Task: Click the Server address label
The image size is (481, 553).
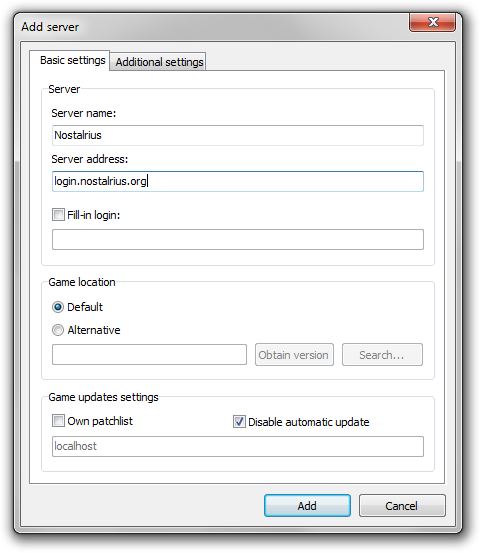Action: pyautogui.click(x=90, y=159)
